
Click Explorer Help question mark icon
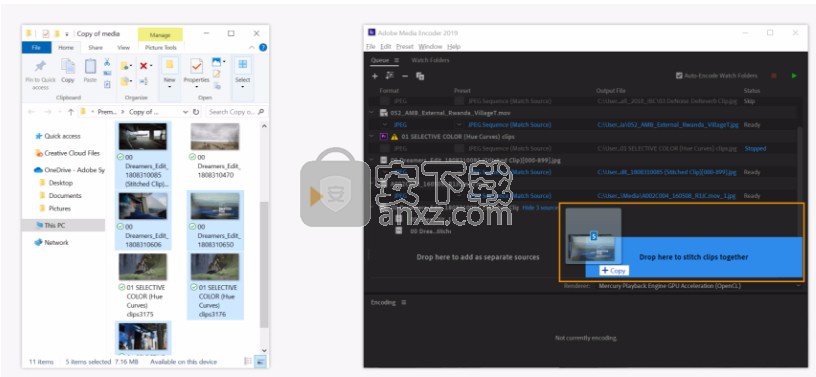pos(263,47)
